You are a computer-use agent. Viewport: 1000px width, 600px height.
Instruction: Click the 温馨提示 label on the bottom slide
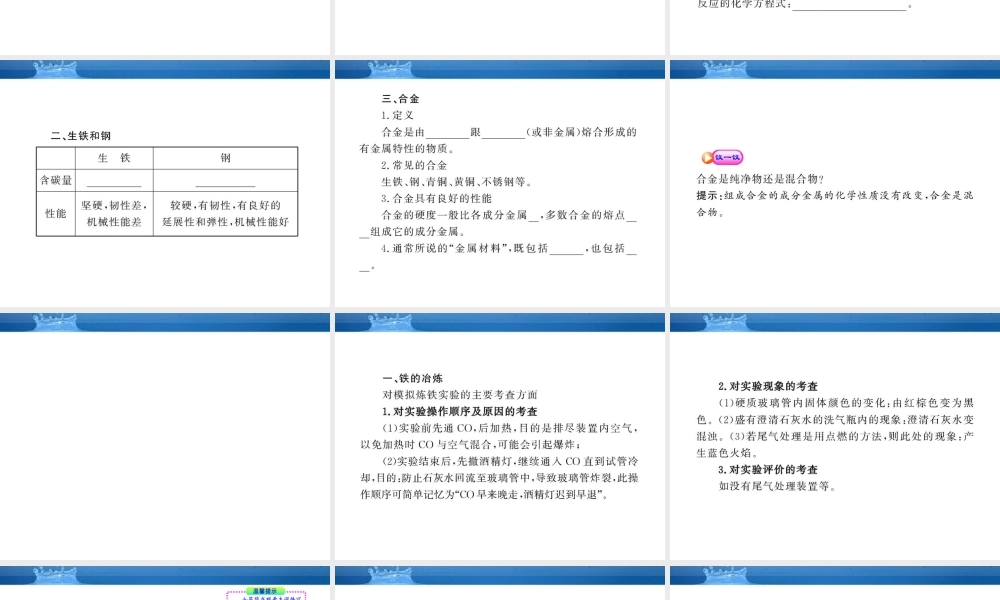click(266, 591)
